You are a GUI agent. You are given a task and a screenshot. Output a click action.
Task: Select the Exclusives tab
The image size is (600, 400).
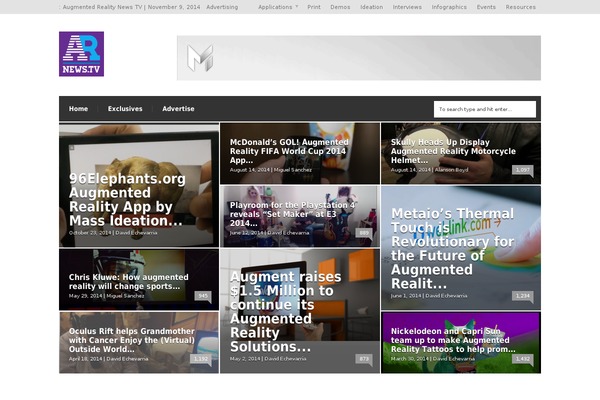coord(125,109)
